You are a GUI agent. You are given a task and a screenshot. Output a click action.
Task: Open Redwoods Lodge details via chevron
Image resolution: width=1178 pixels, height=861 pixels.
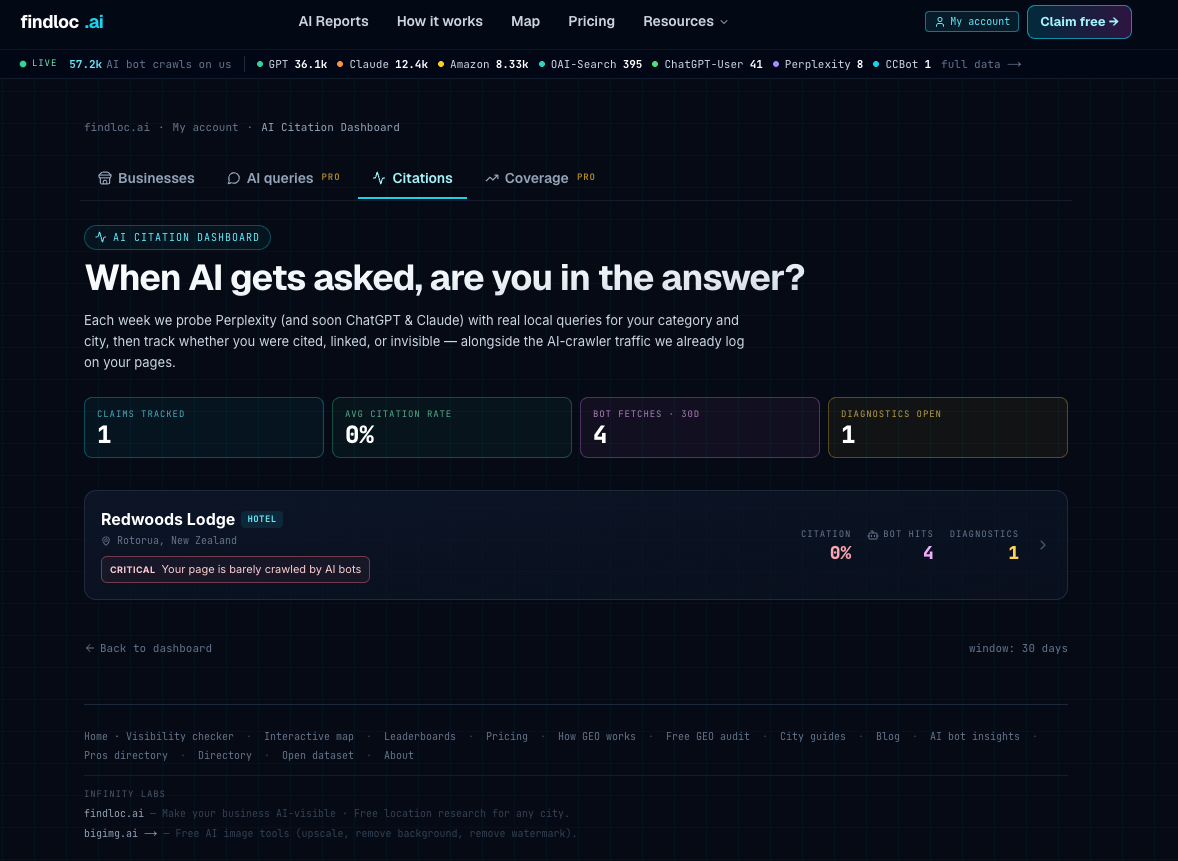pyautogui.click(x=1043, y=545)
